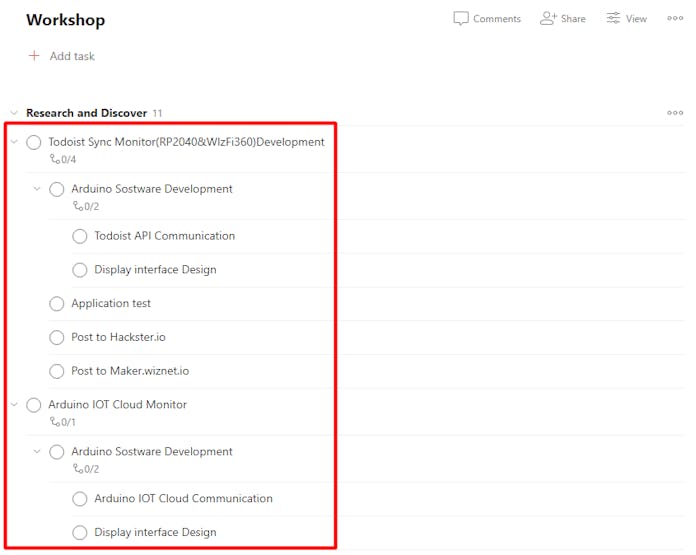Complete Arduino Sostware Development under IOT Cloud Monitor
Image resolution: width=696 pixels, height=555 pixels.
56,452
